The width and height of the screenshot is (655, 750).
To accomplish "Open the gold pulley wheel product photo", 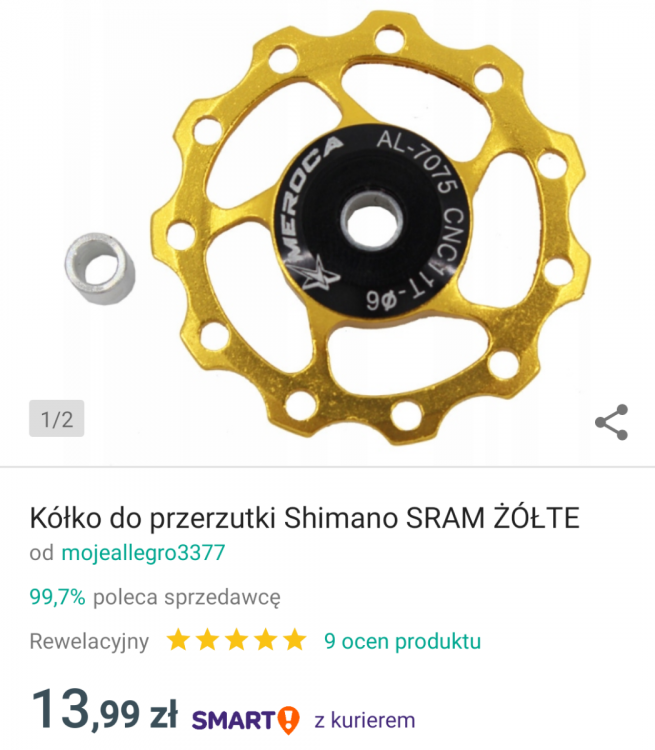I will 371,228.
